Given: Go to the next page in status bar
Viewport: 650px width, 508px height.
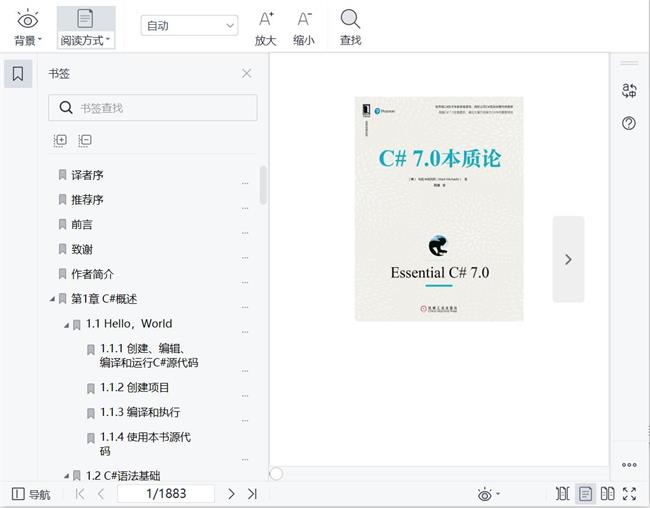Looking at the screenshot, I should 231,494.
